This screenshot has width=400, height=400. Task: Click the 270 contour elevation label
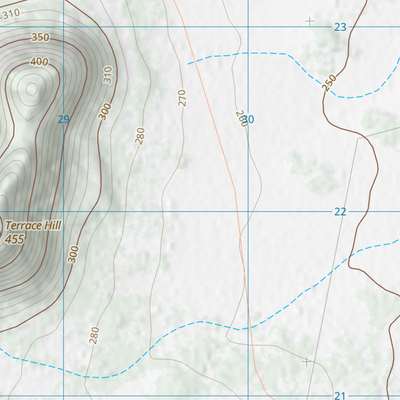(182, 98)
